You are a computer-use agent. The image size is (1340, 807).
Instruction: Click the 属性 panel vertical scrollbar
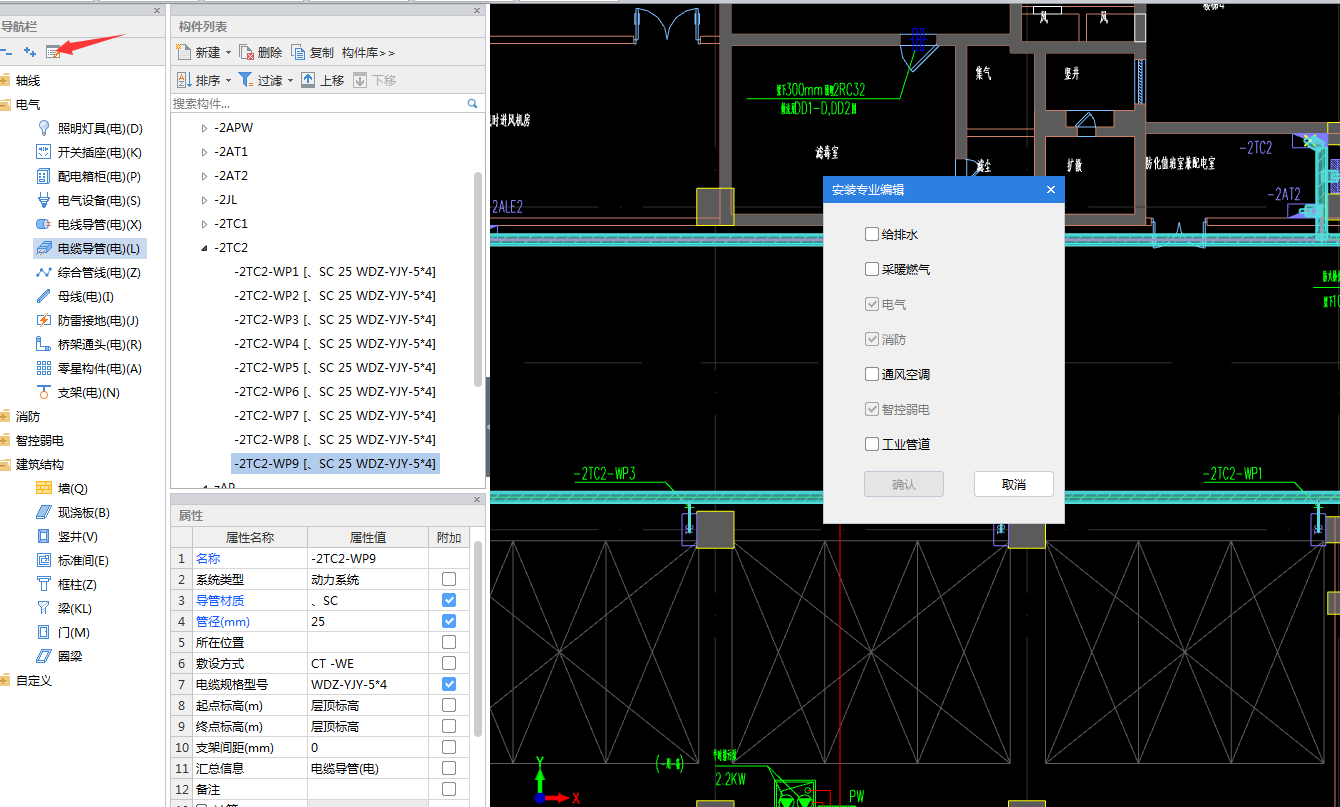click(478, 640)
